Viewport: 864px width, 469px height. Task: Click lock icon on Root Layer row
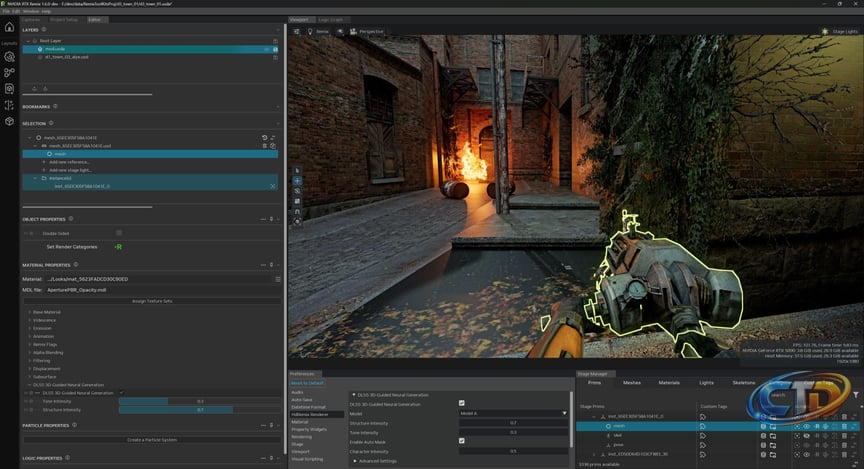tap(276, 41)
